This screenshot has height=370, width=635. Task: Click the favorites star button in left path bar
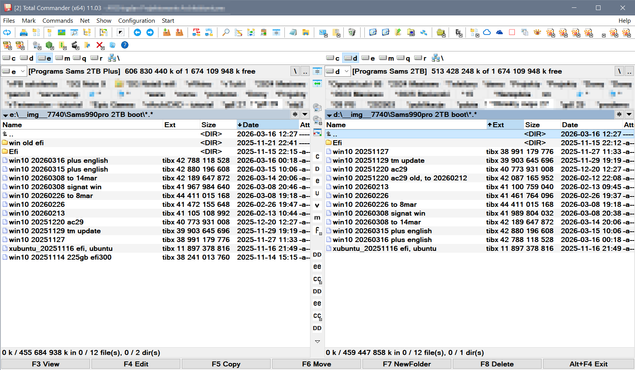point(295,115)
